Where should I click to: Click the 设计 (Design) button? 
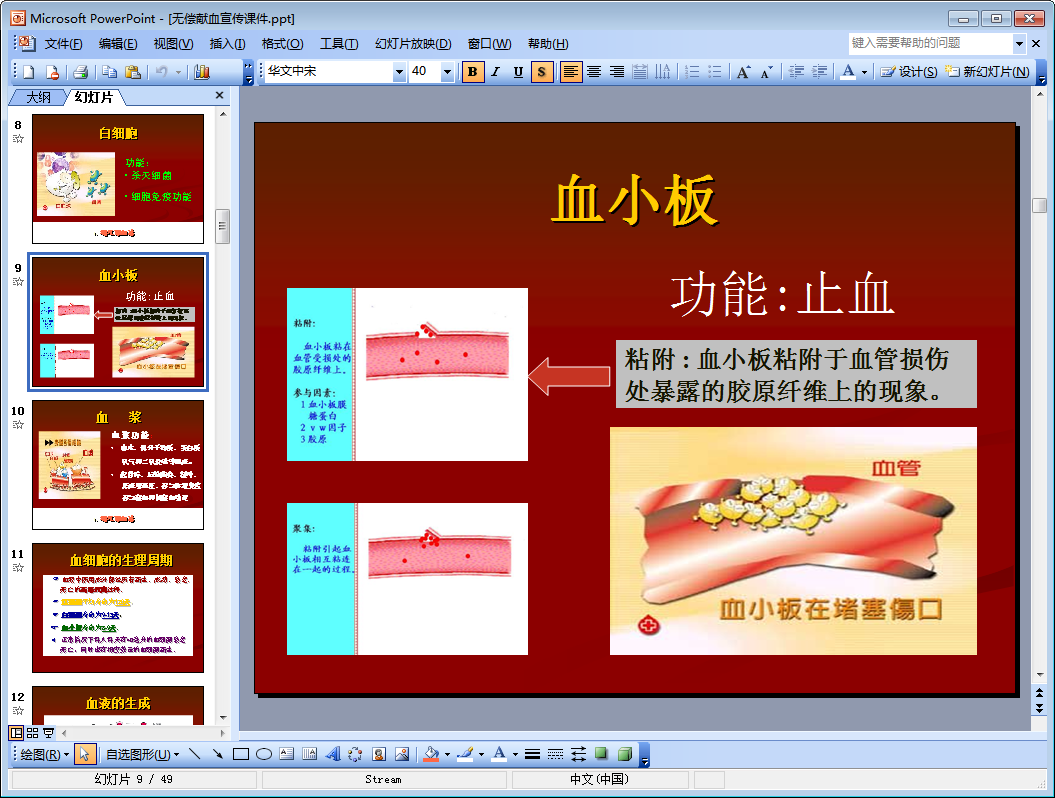(909, 71)
